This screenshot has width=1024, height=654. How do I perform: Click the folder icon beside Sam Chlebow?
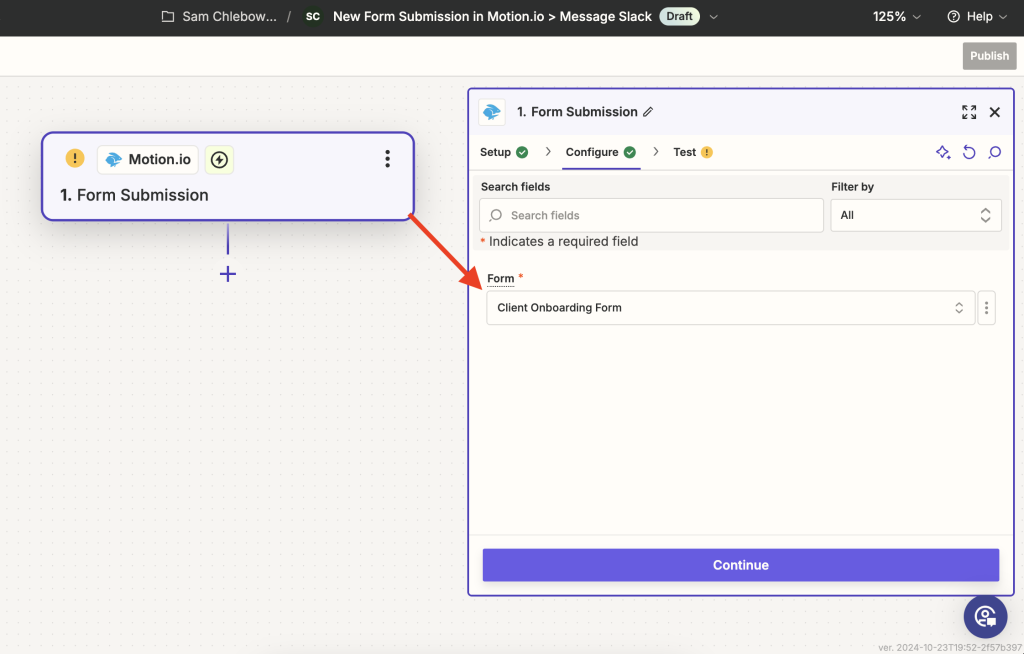pyautogui.click(x=168, y=16)
